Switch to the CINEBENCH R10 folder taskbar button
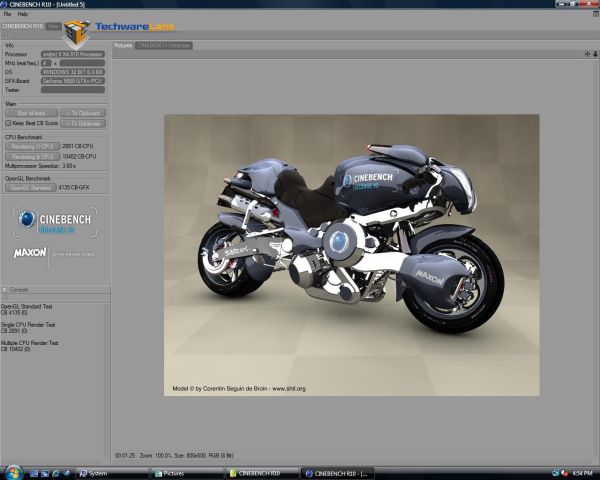Viewport: 600px width, 480px height. point(263,473)
